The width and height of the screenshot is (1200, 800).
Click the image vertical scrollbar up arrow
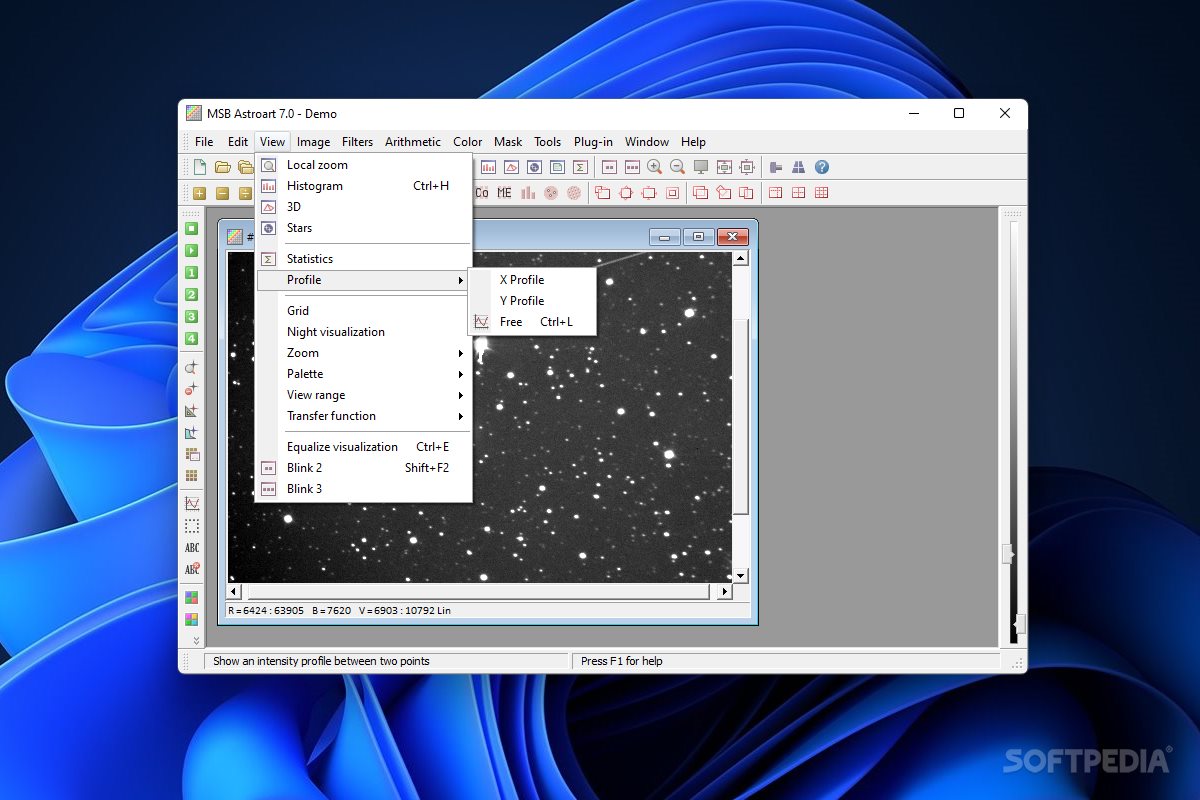[740, 259]
